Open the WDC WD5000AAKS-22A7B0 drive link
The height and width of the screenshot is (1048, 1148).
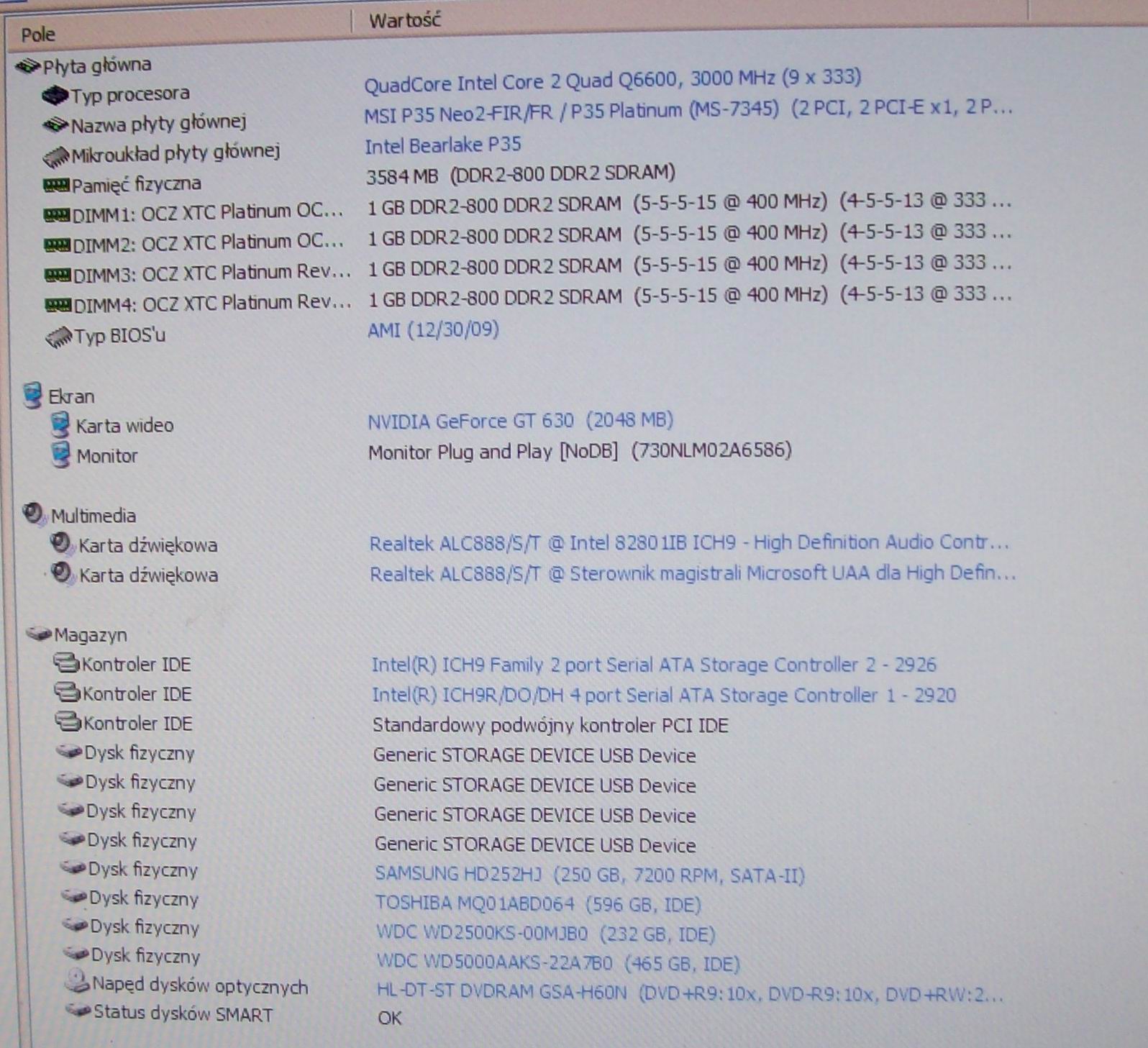tap(558, 963)
